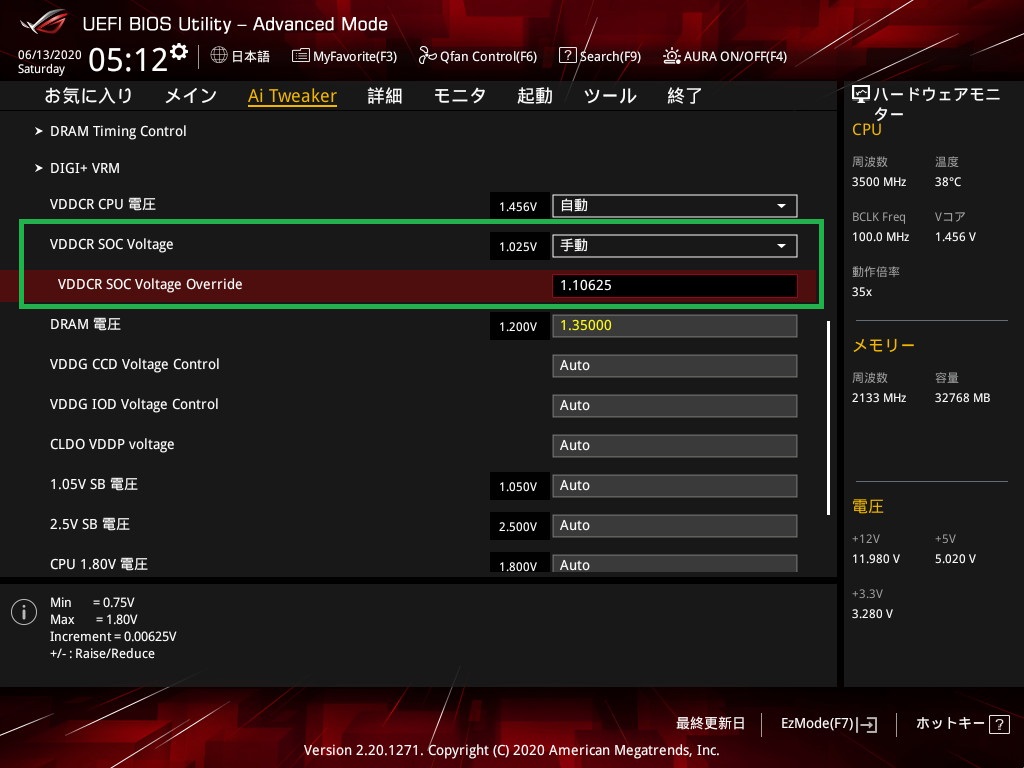
Task: Switch to お気に入り tab
Action: (x=89, y=96)
